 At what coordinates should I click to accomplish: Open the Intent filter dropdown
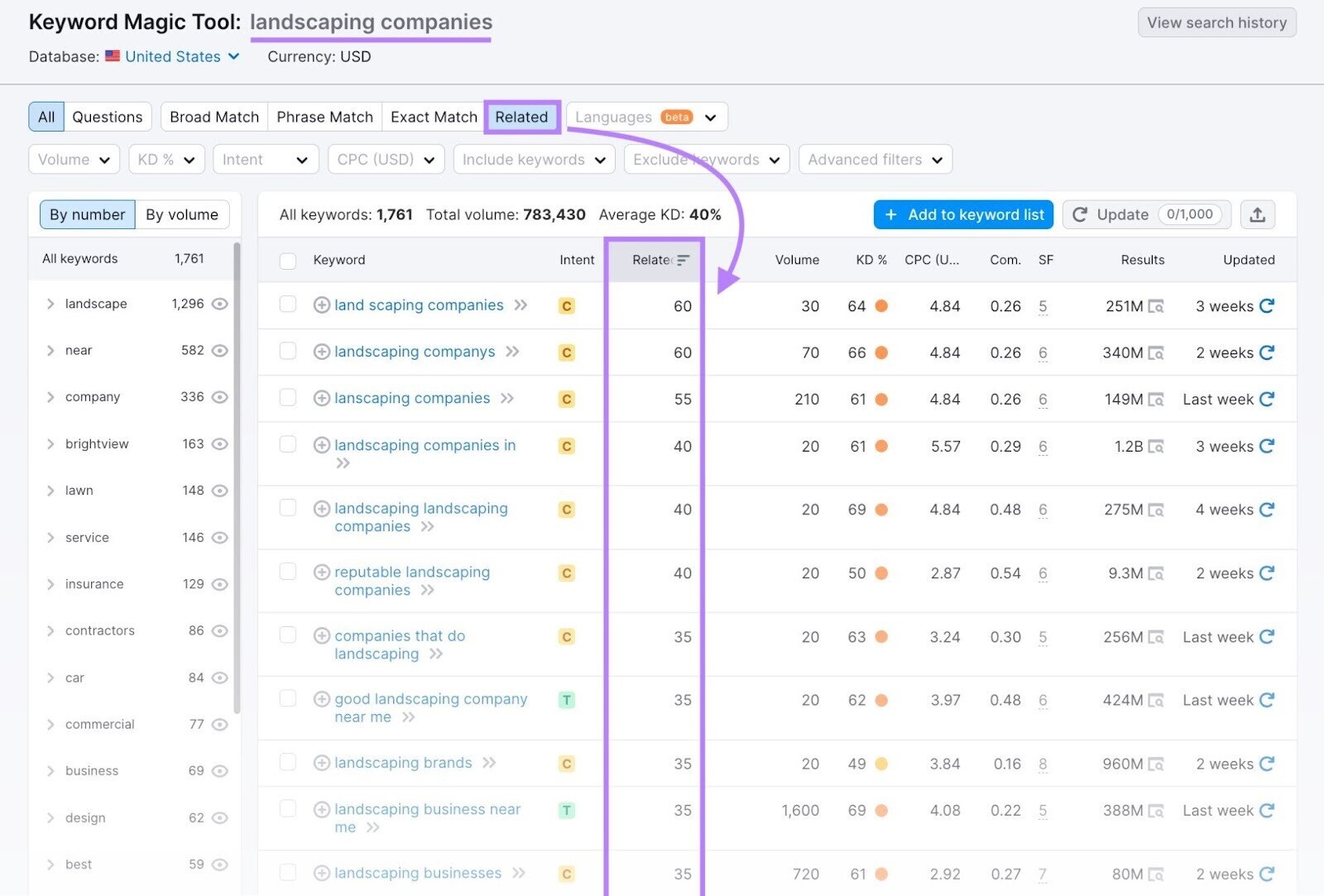point(266,160)
